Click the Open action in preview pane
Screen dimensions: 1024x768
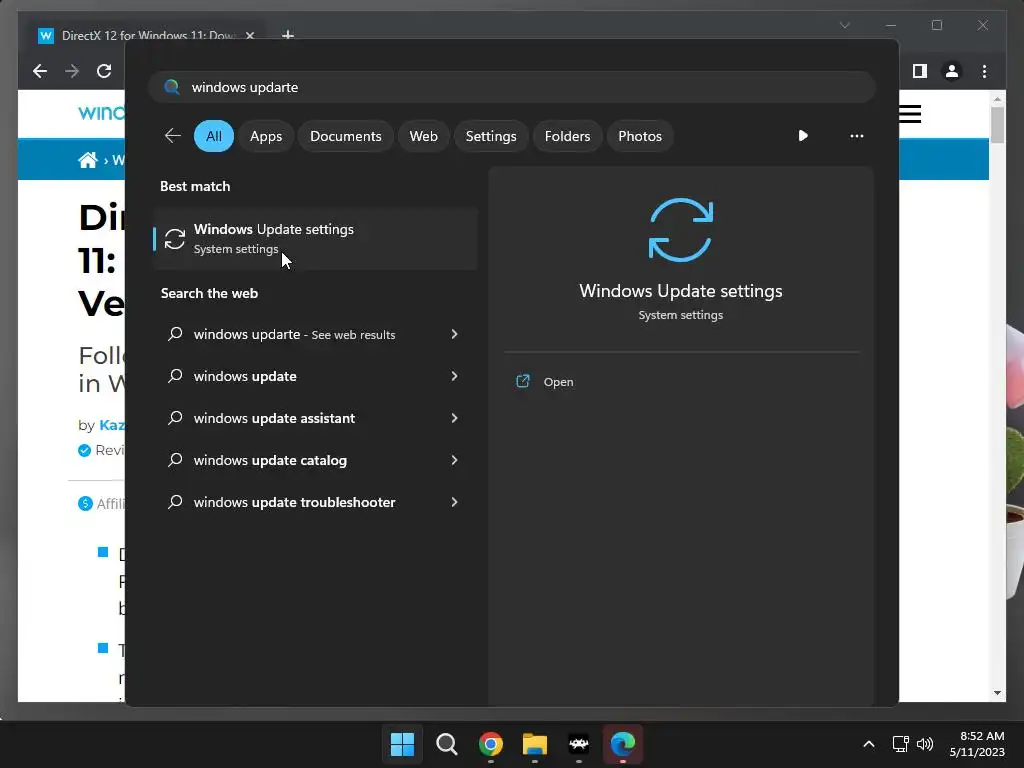(558, 382)
